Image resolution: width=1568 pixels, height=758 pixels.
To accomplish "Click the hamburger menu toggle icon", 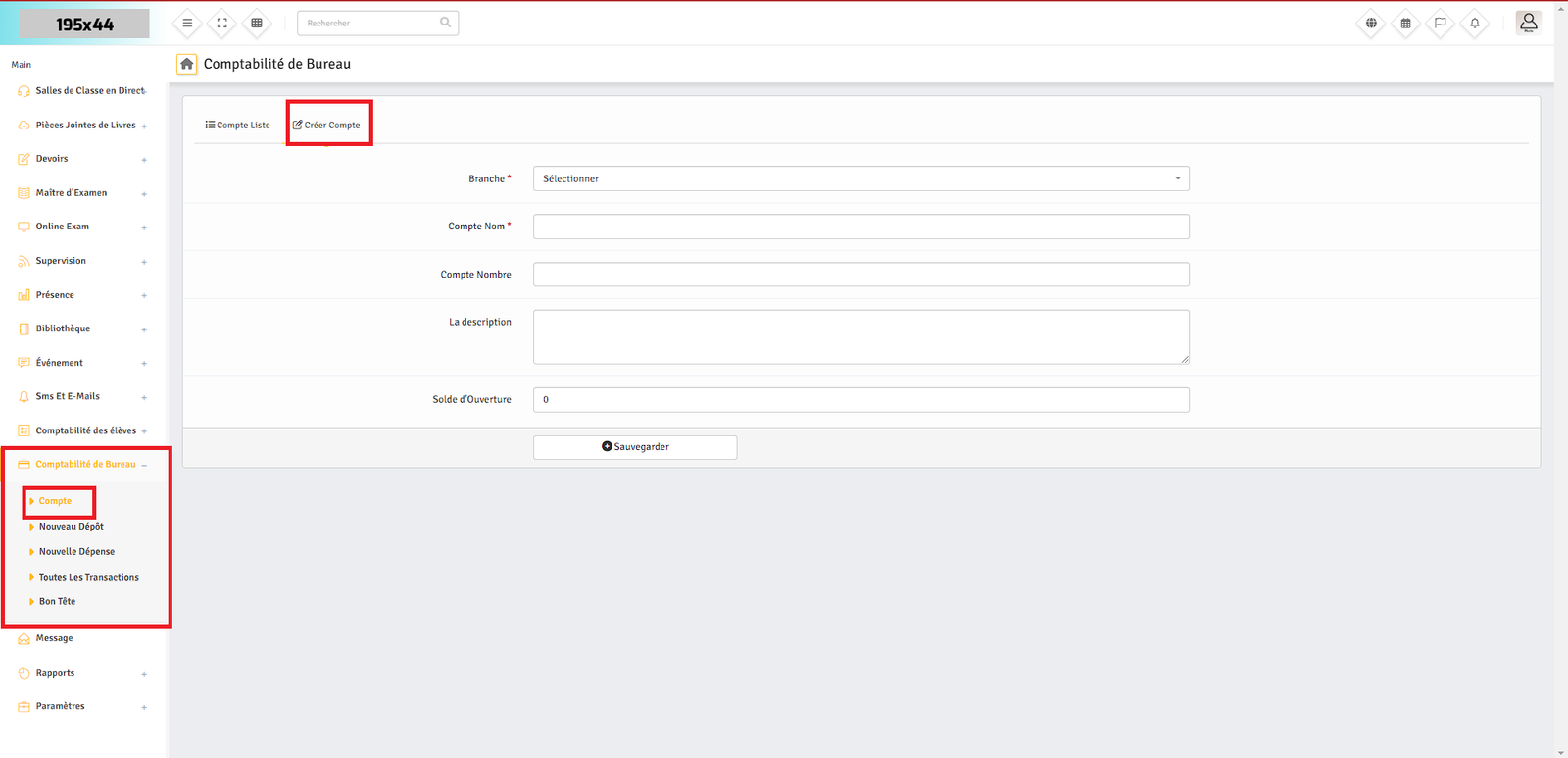I will pyautogui.click(x=187, y=23).
